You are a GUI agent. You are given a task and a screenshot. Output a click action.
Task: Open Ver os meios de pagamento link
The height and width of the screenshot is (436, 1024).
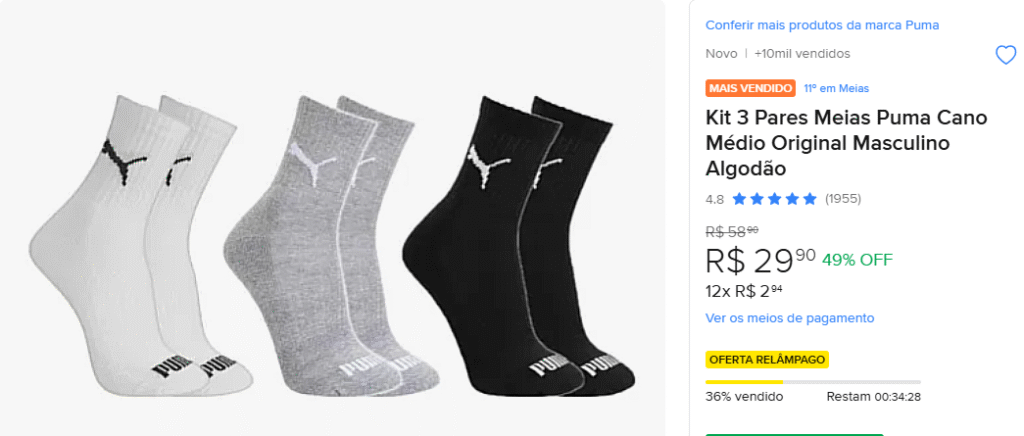click(790, 318)
